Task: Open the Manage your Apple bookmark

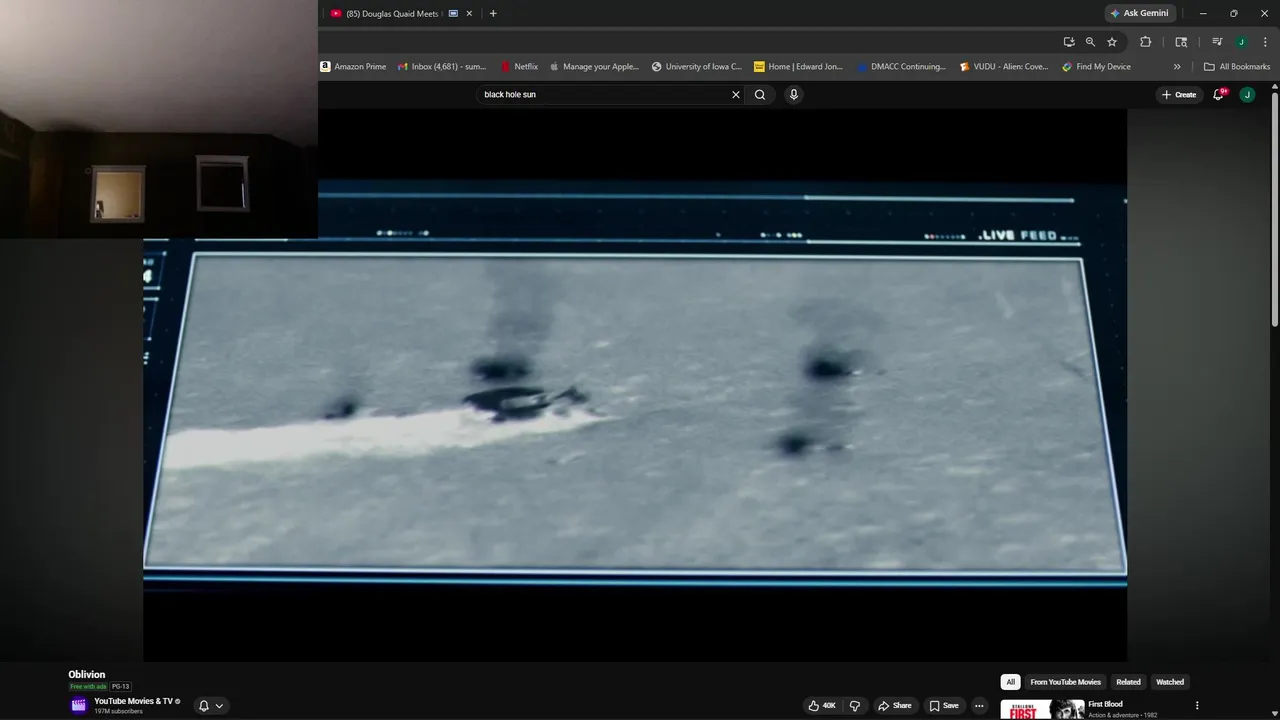Action: coord(594,67)
